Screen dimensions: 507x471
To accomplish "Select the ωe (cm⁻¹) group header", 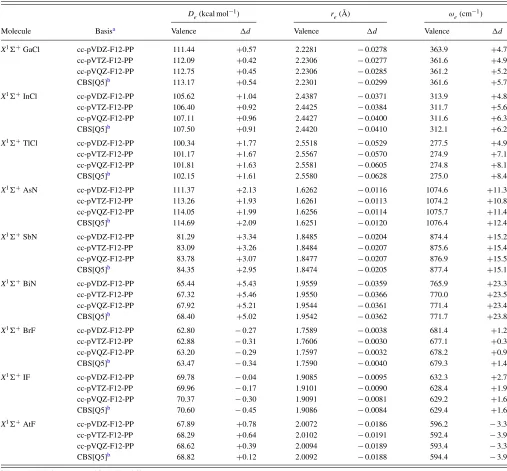I will (x=465, y=14).
